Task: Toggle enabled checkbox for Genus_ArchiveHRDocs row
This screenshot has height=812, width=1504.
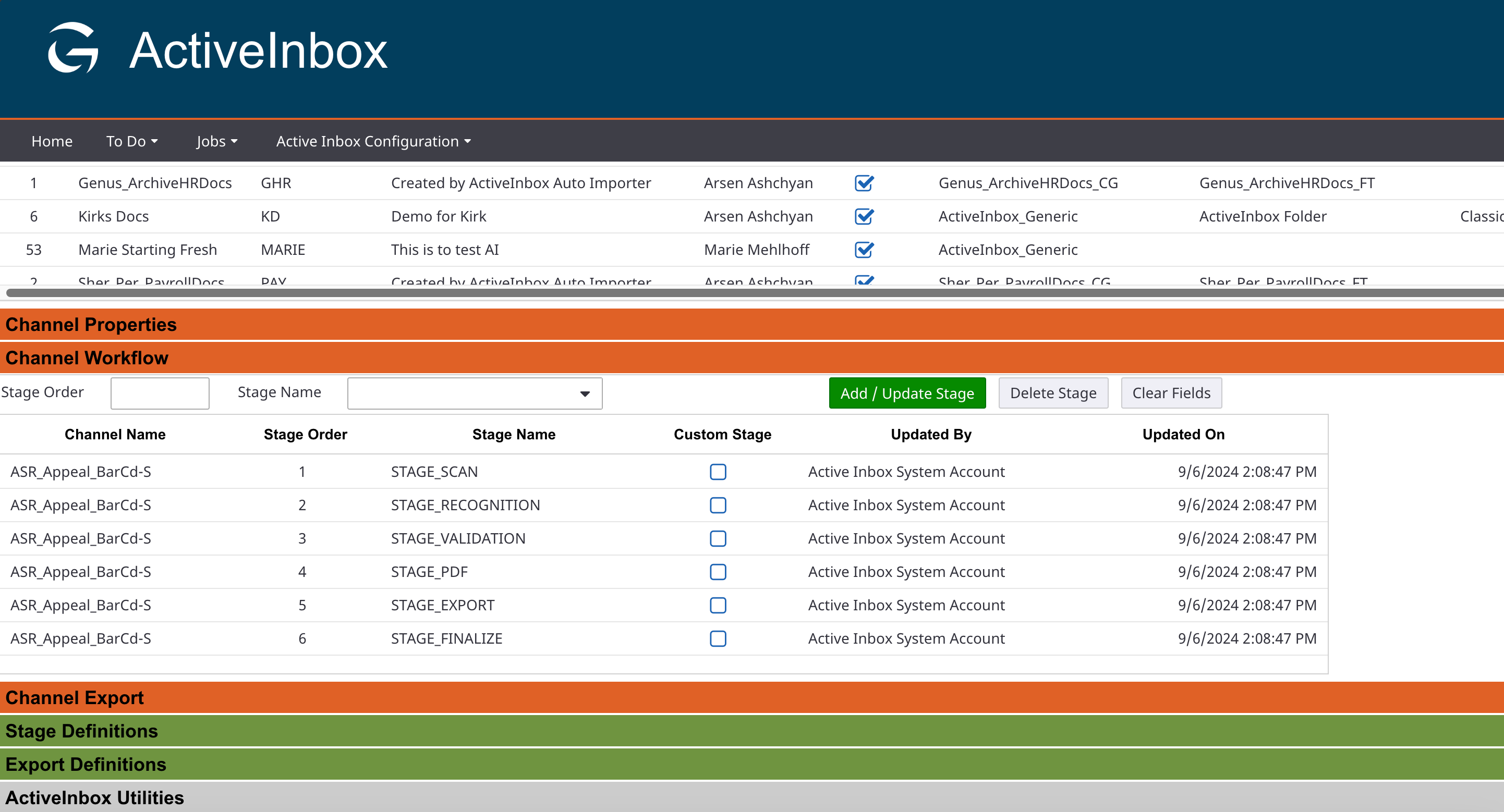Action: (864, 183)
